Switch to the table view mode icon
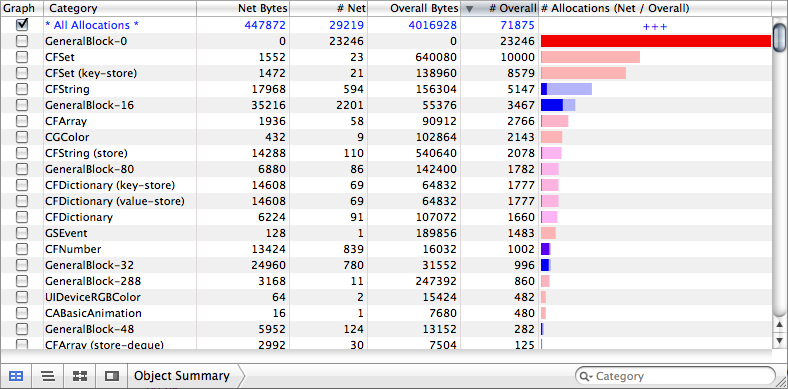This screenshot has height=389, width=788. (16, 375)
